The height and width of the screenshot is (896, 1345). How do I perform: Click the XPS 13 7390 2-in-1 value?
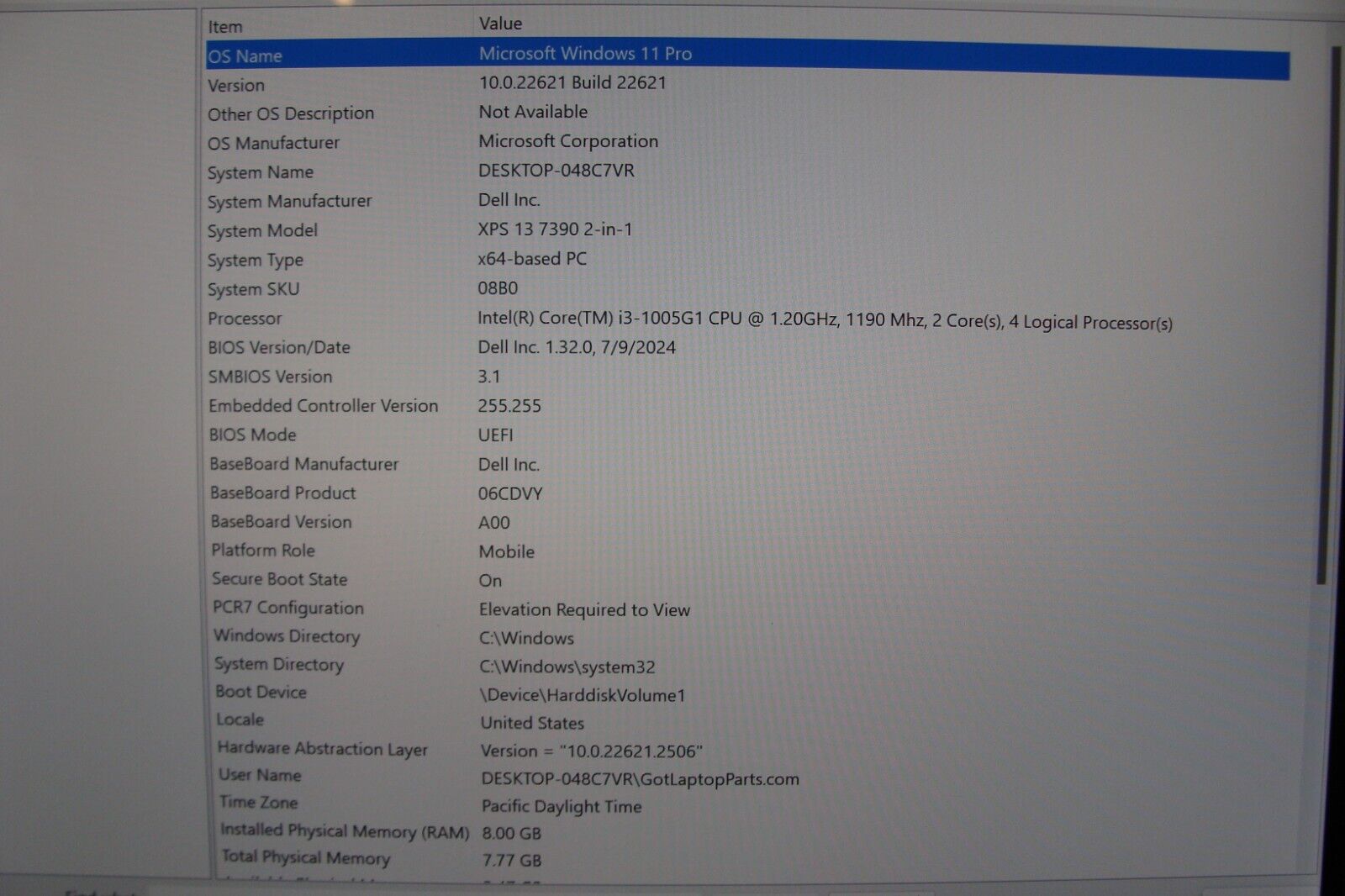555,229
